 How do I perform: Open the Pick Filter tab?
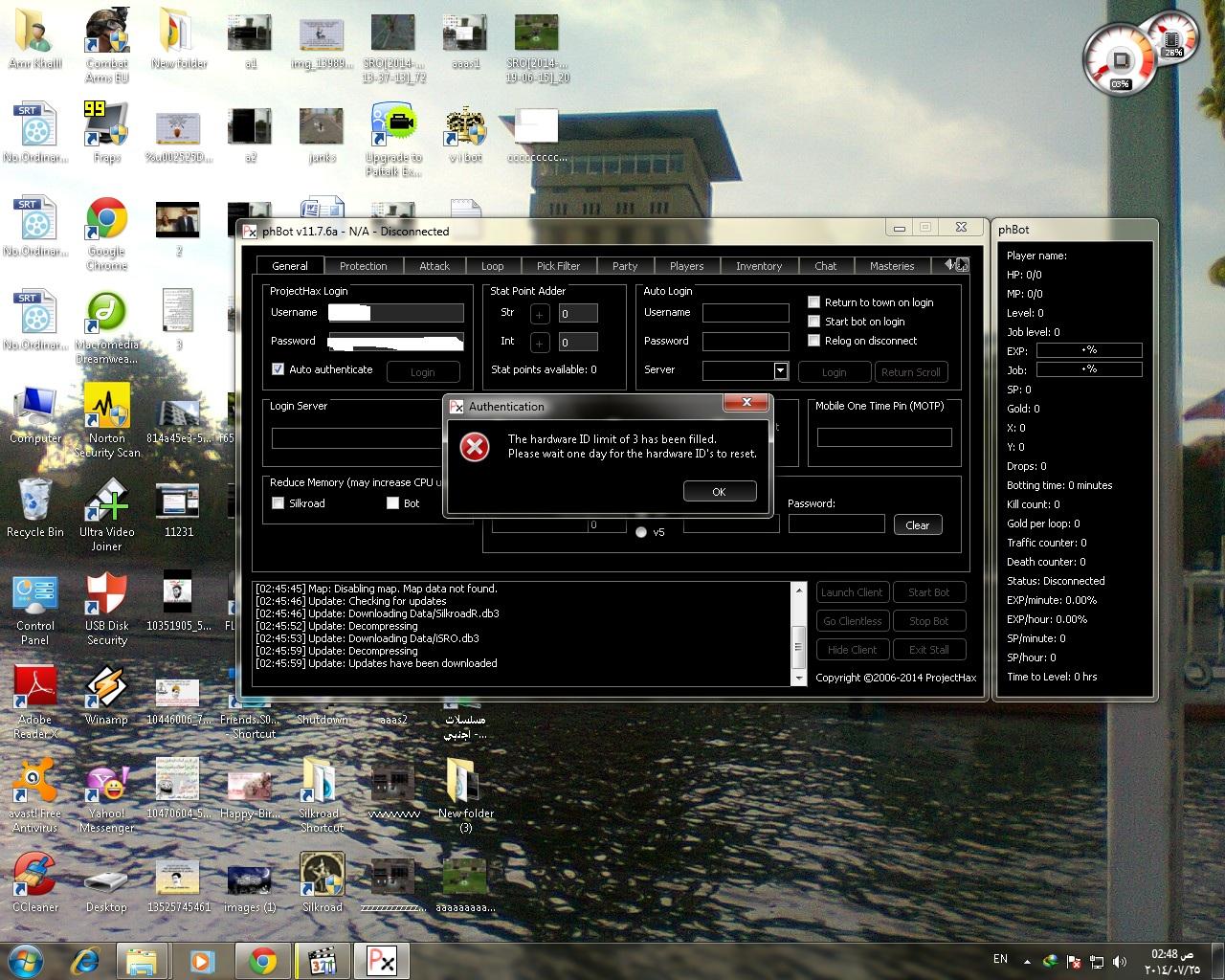(559, 266)
